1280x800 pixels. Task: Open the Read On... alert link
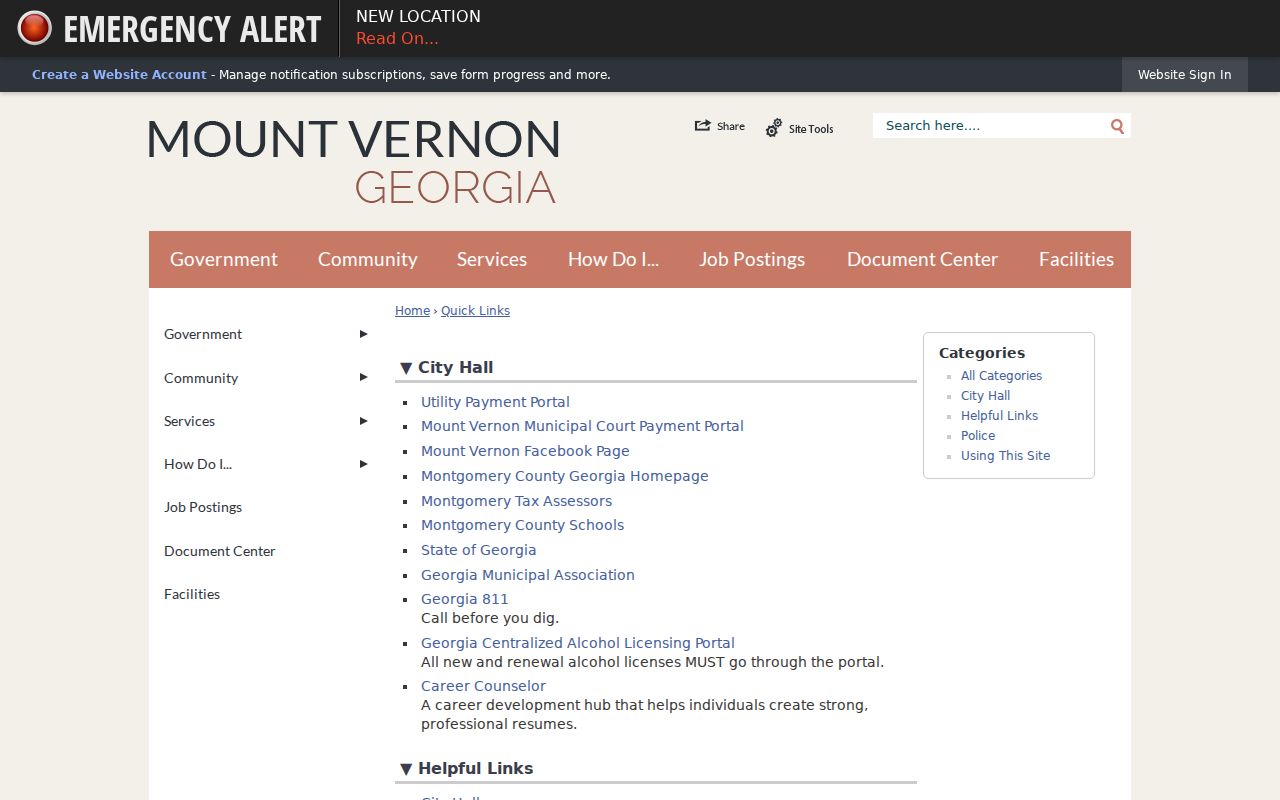[397, 39]
